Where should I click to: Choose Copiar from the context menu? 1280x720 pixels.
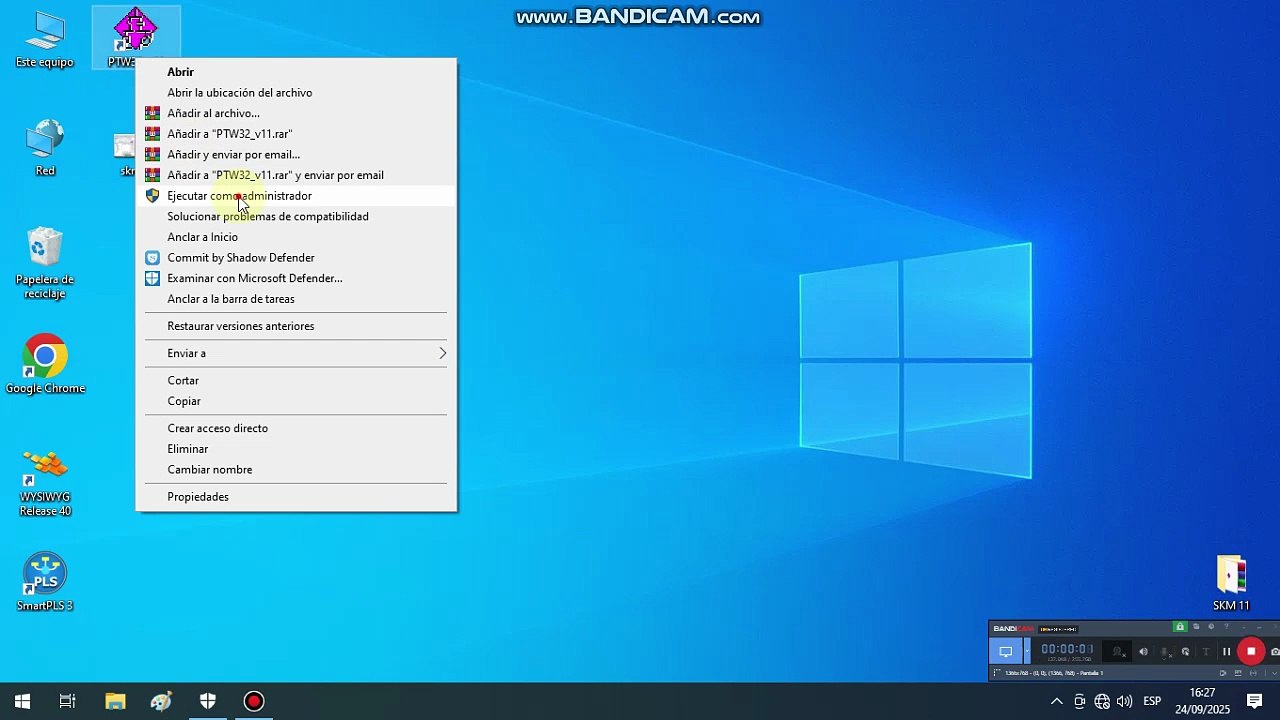tap(296, 401)
